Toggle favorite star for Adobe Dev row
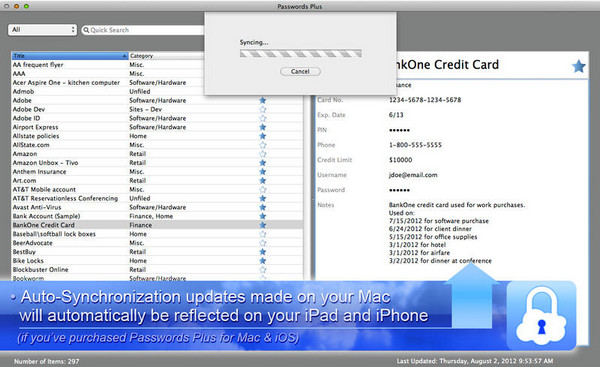The height and width of the screenshot is (367, 600). coord(262,109)
